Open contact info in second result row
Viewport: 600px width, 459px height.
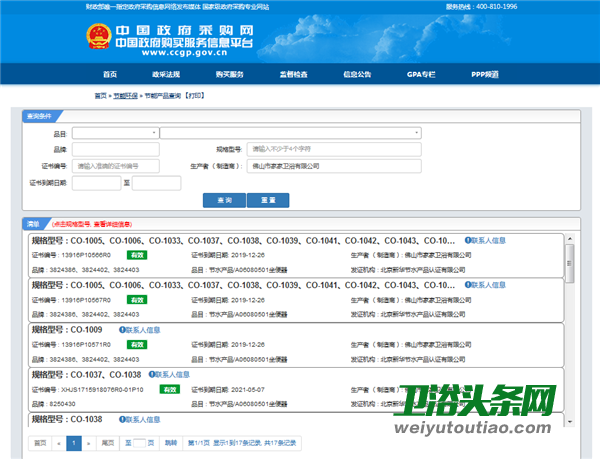click(x=486, y=285)
